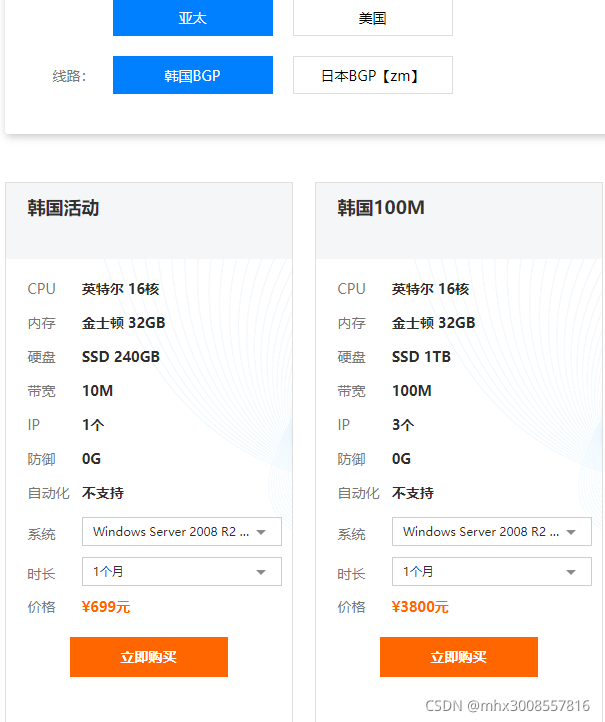The image size is (605, 722).
Task: Open the 时长 dropdown in 韩国100M card
Action: (491, 571)
